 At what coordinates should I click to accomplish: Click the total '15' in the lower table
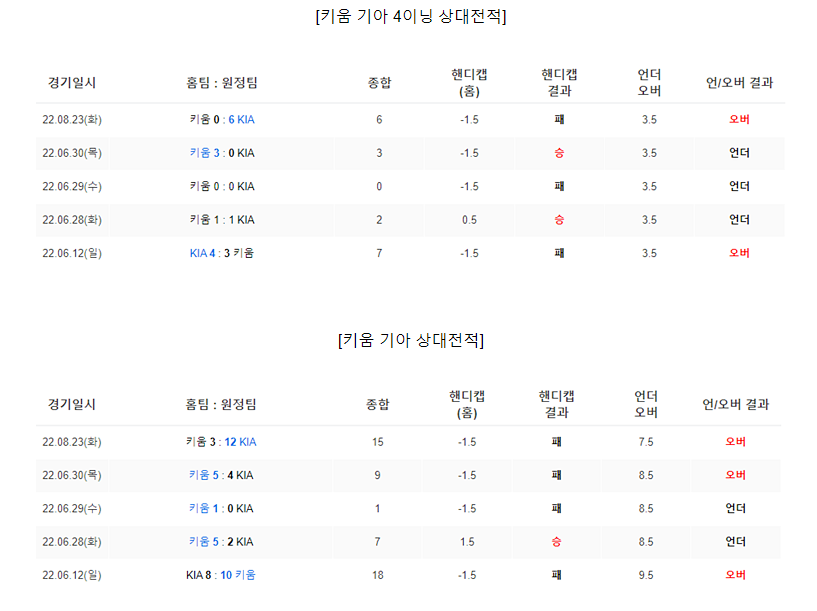(x=377, y=442)
